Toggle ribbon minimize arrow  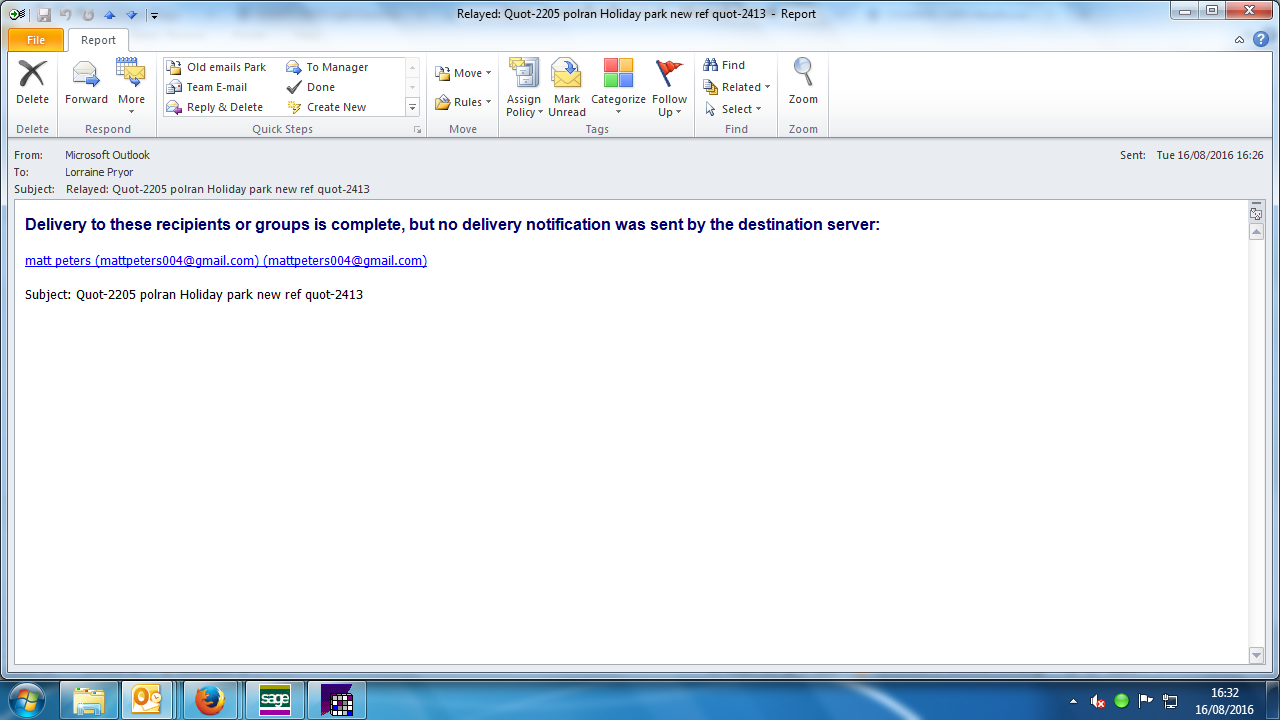click(x=1239, y=40)
